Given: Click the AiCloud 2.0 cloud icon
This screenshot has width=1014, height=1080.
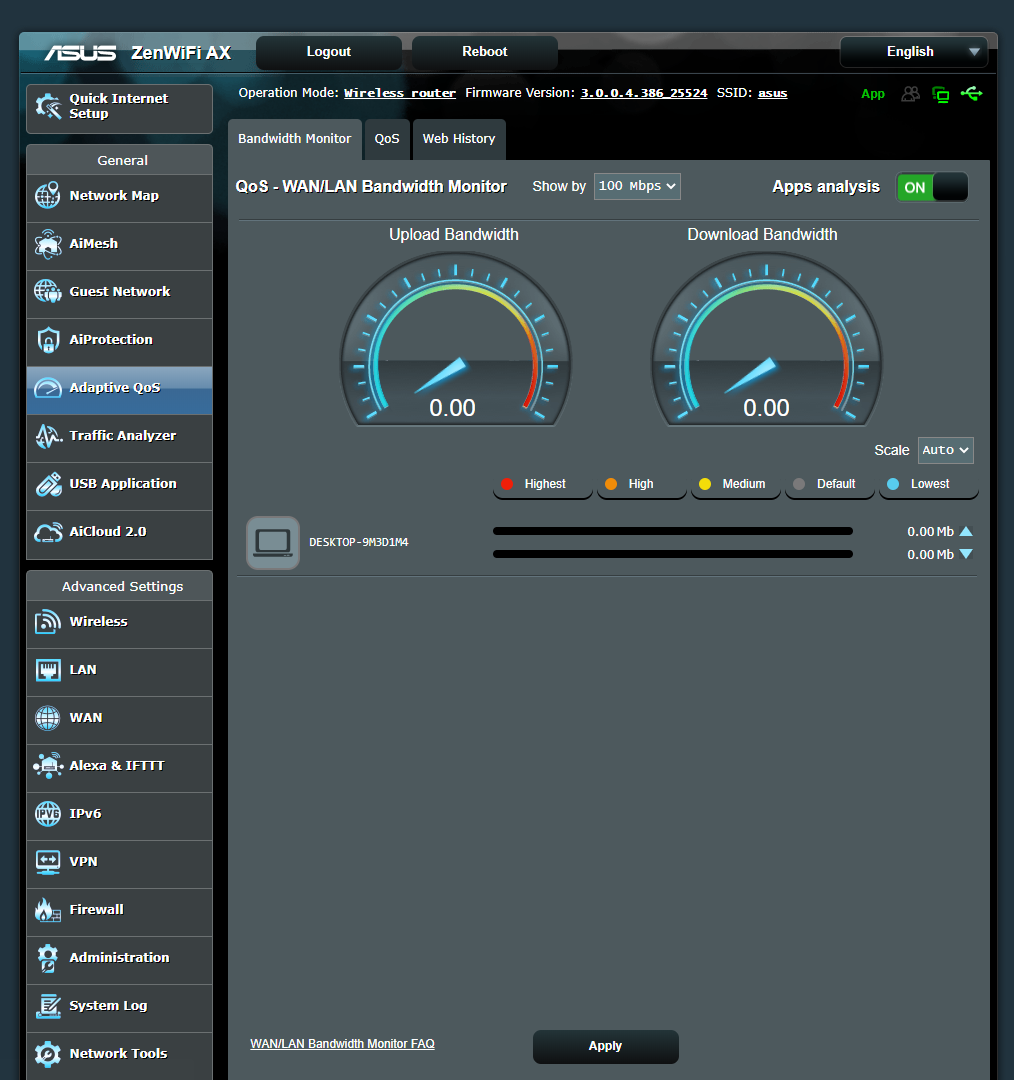Looking at the screenshot, I should 48,532.
